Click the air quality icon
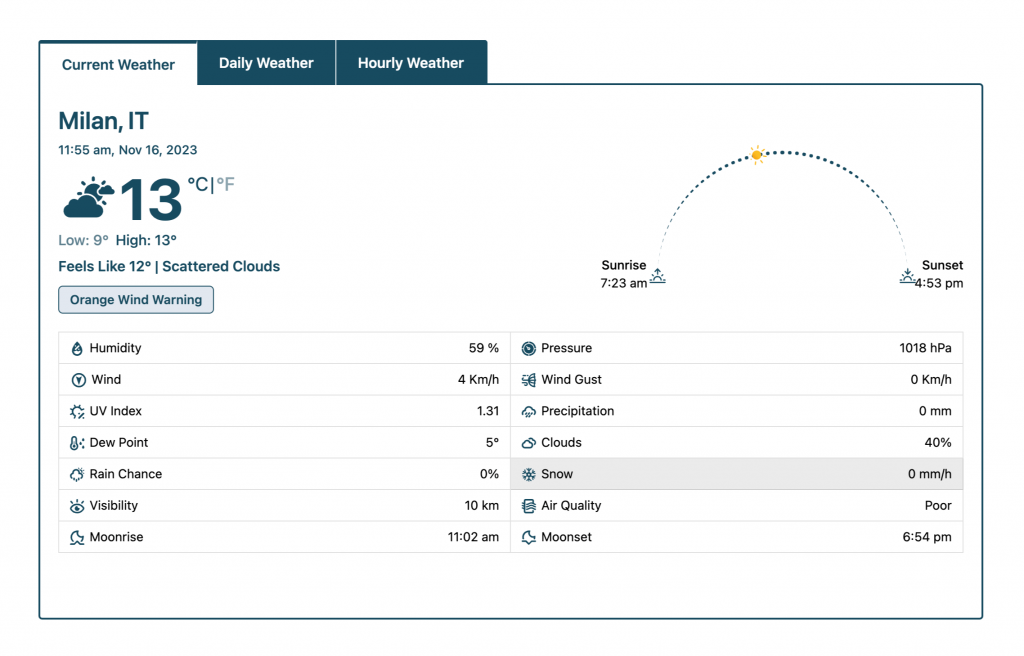1024x656 pixels. [x=529, y=506]
